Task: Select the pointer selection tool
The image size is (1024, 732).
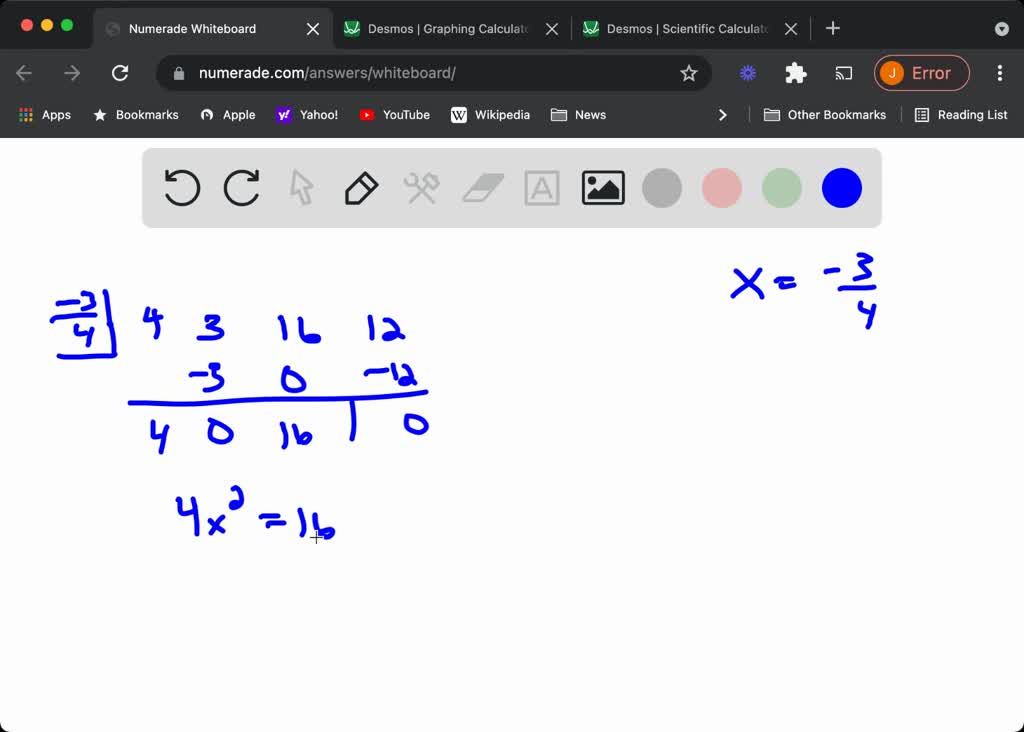Action: point(301,187)
